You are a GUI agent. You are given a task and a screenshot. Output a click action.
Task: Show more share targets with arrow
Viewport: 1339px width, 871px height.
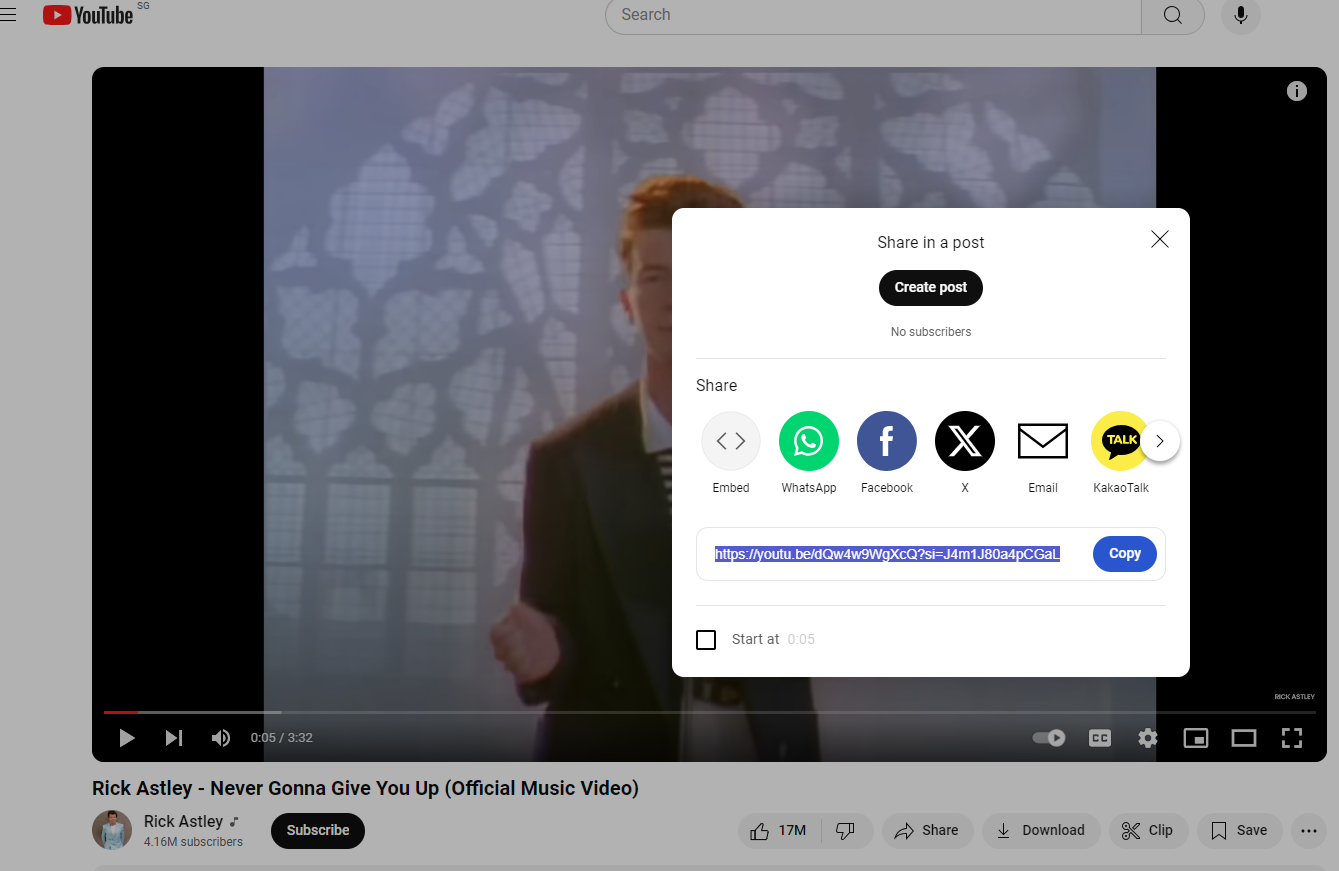(x=1160, y=441)
